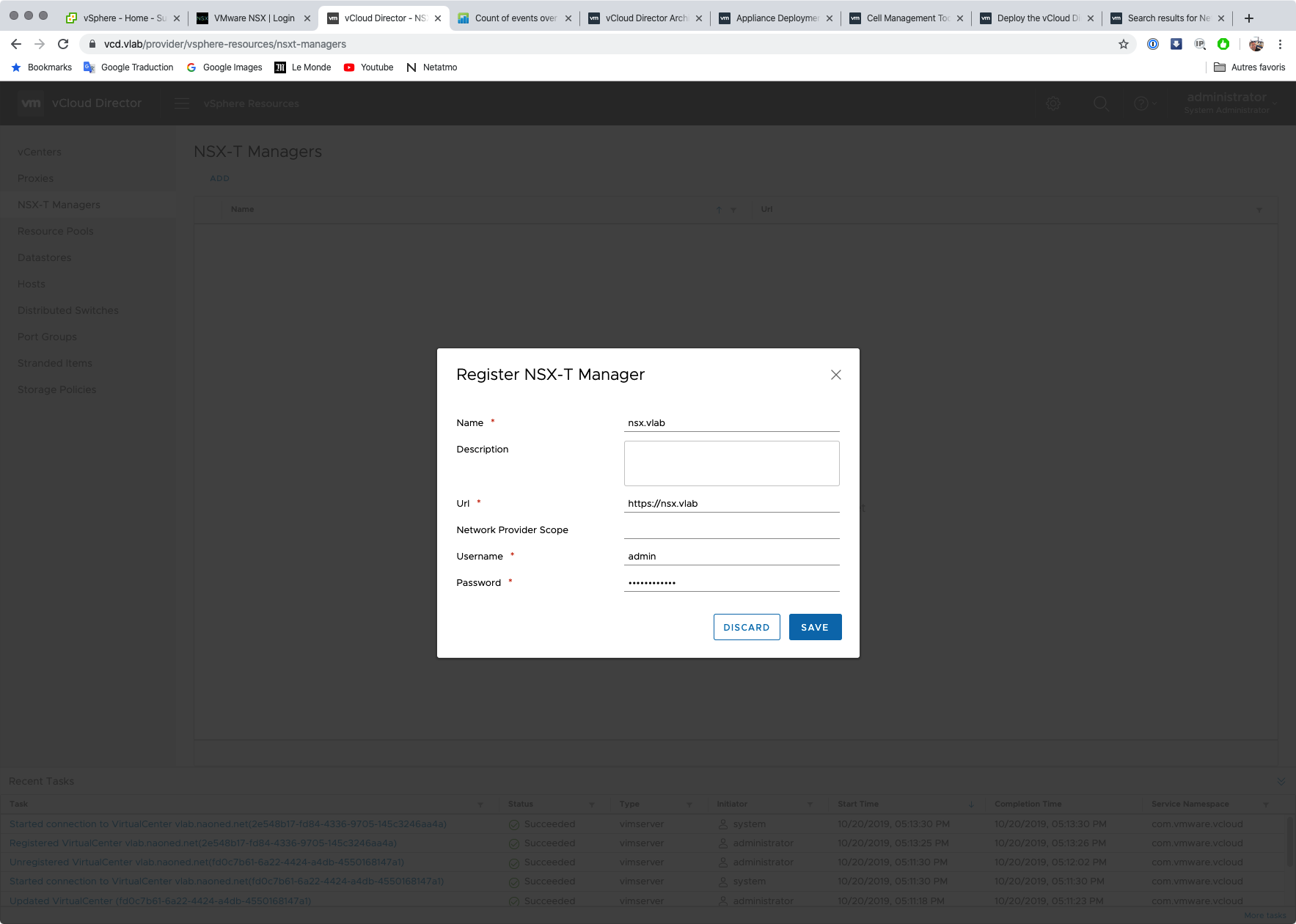Close the Register NSX-T Manager dialog
1296x924 pixels.
835,375
